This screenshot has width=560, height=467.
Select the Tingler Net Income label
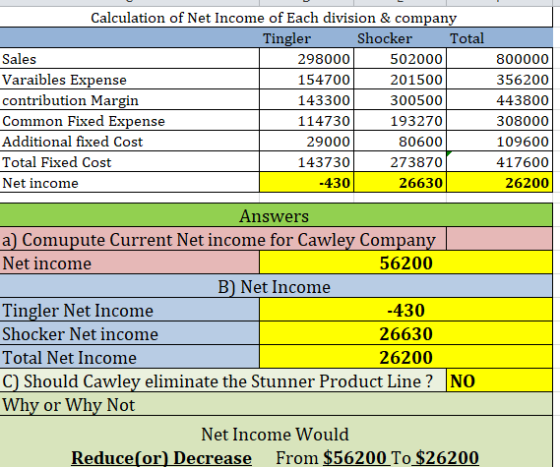129,310
